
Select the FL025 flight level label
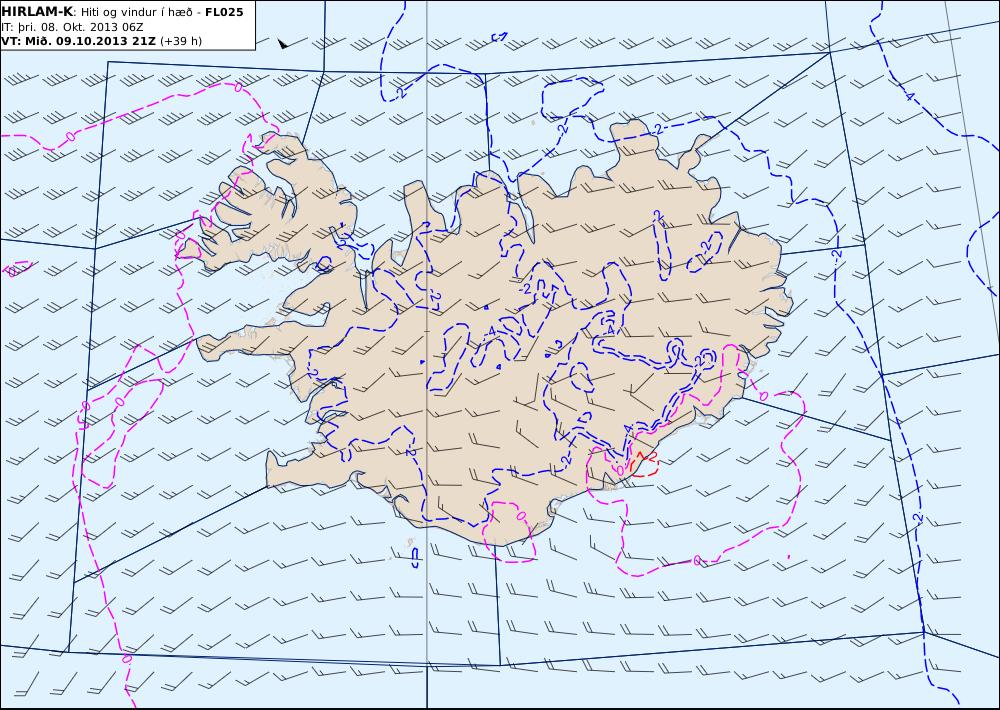click(x=224, y=12)
